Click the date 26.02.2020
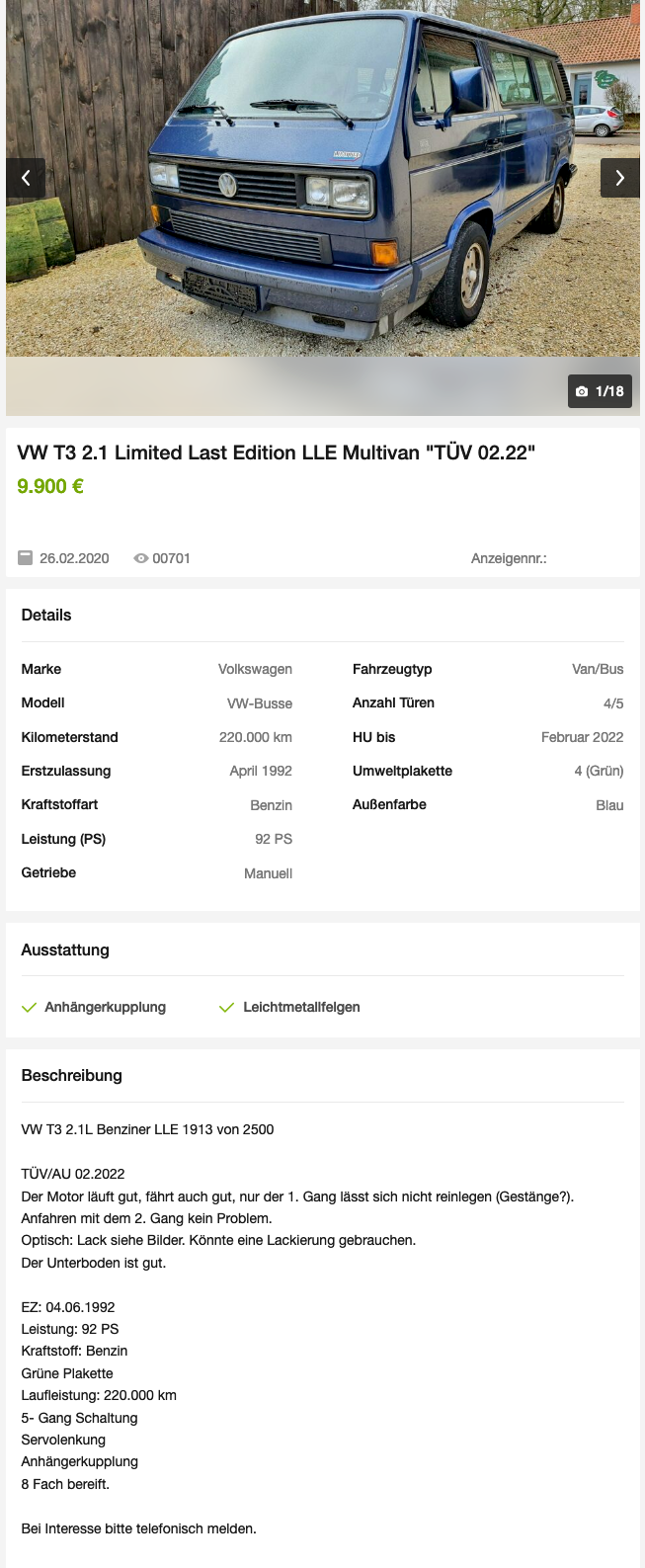The height and width of the screenshot is (1568, 645). [74, 558]
